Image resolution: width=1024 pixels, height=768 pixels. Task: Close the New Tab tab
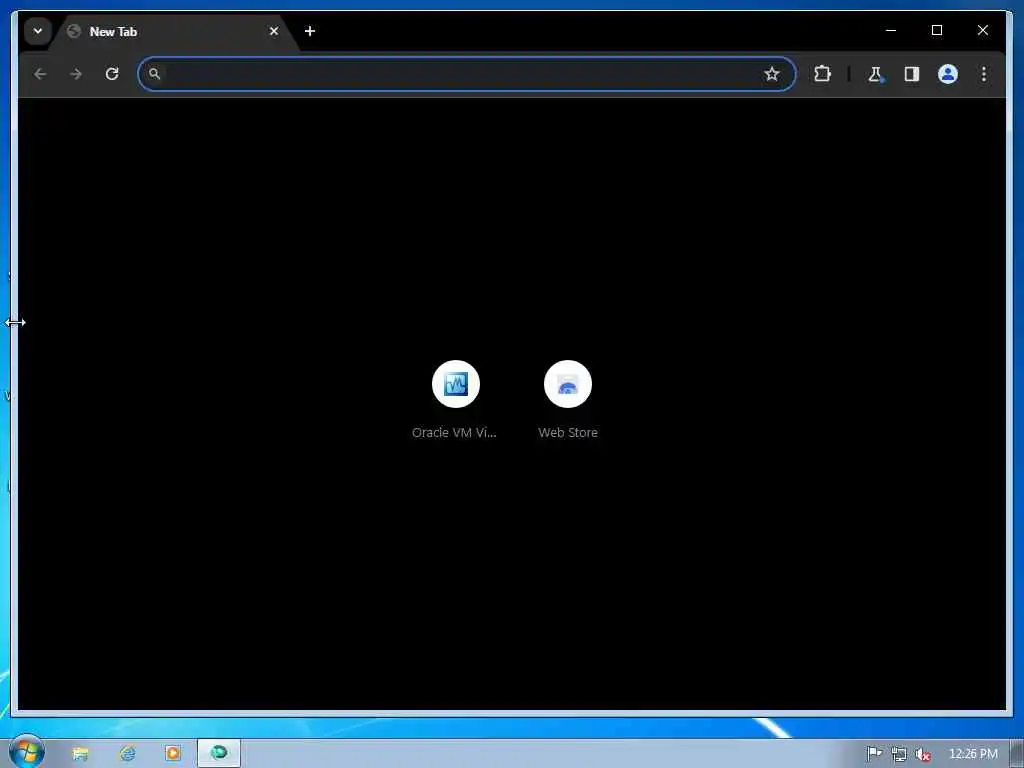point(274,31)
